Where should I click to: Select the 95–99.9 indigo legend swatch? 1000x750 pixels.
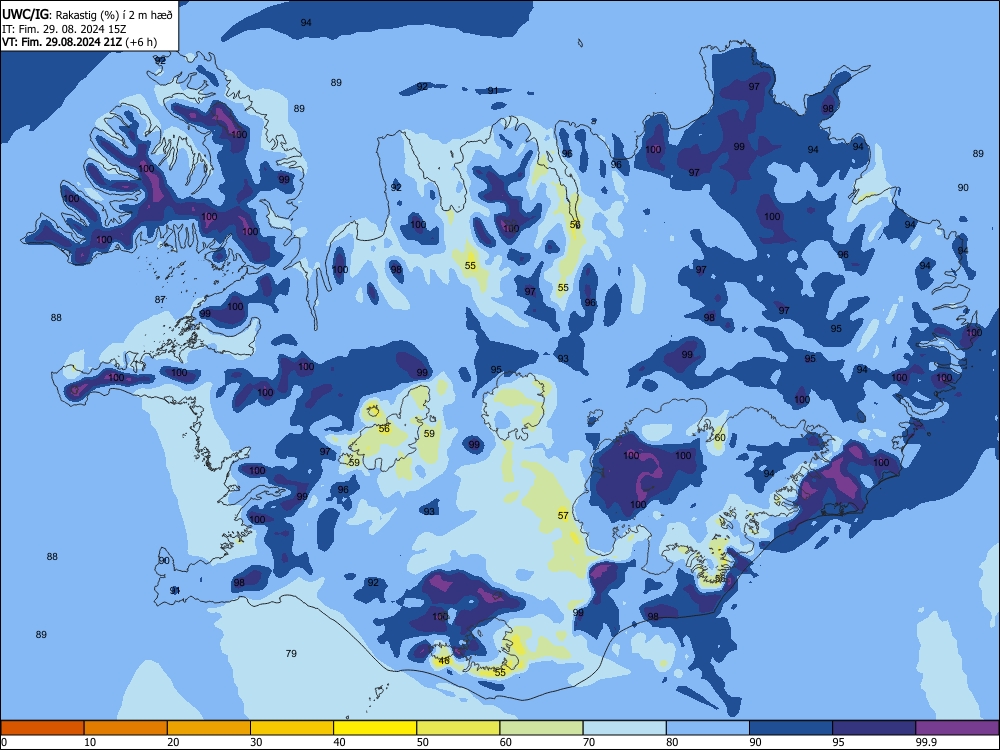[874, 728]
